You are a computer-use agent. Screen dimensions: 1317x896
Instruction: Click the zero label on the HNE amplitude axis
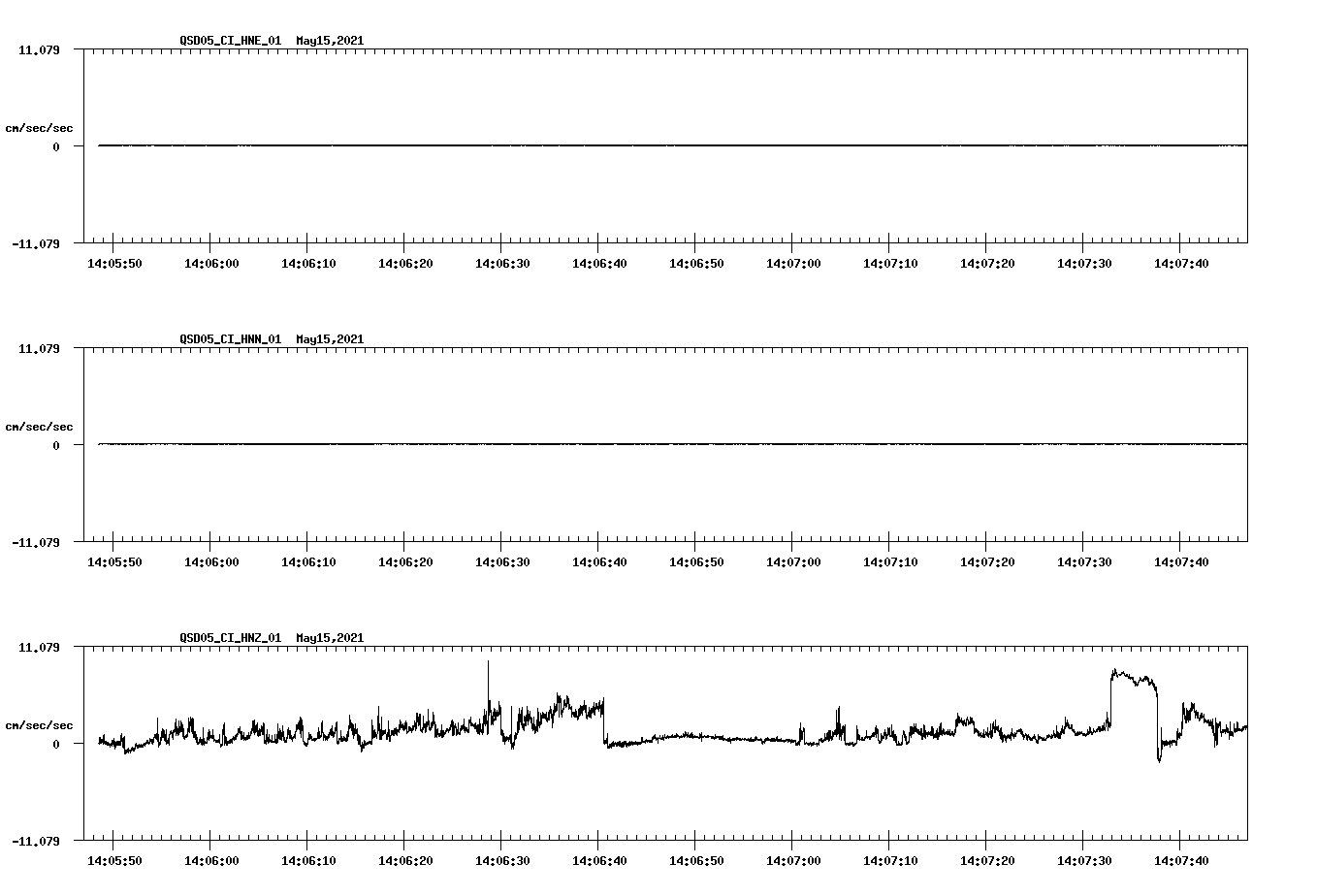(x=58, y=147)
